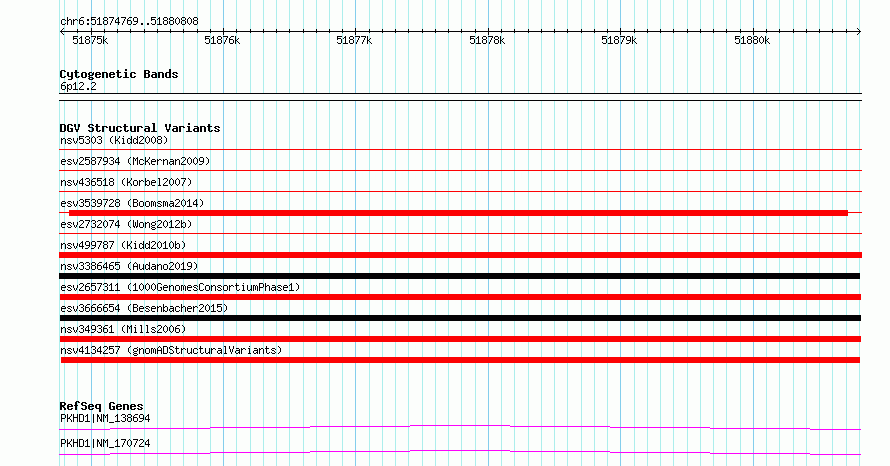
Task: Click the black bar under esv3666654
Action: 460,318
